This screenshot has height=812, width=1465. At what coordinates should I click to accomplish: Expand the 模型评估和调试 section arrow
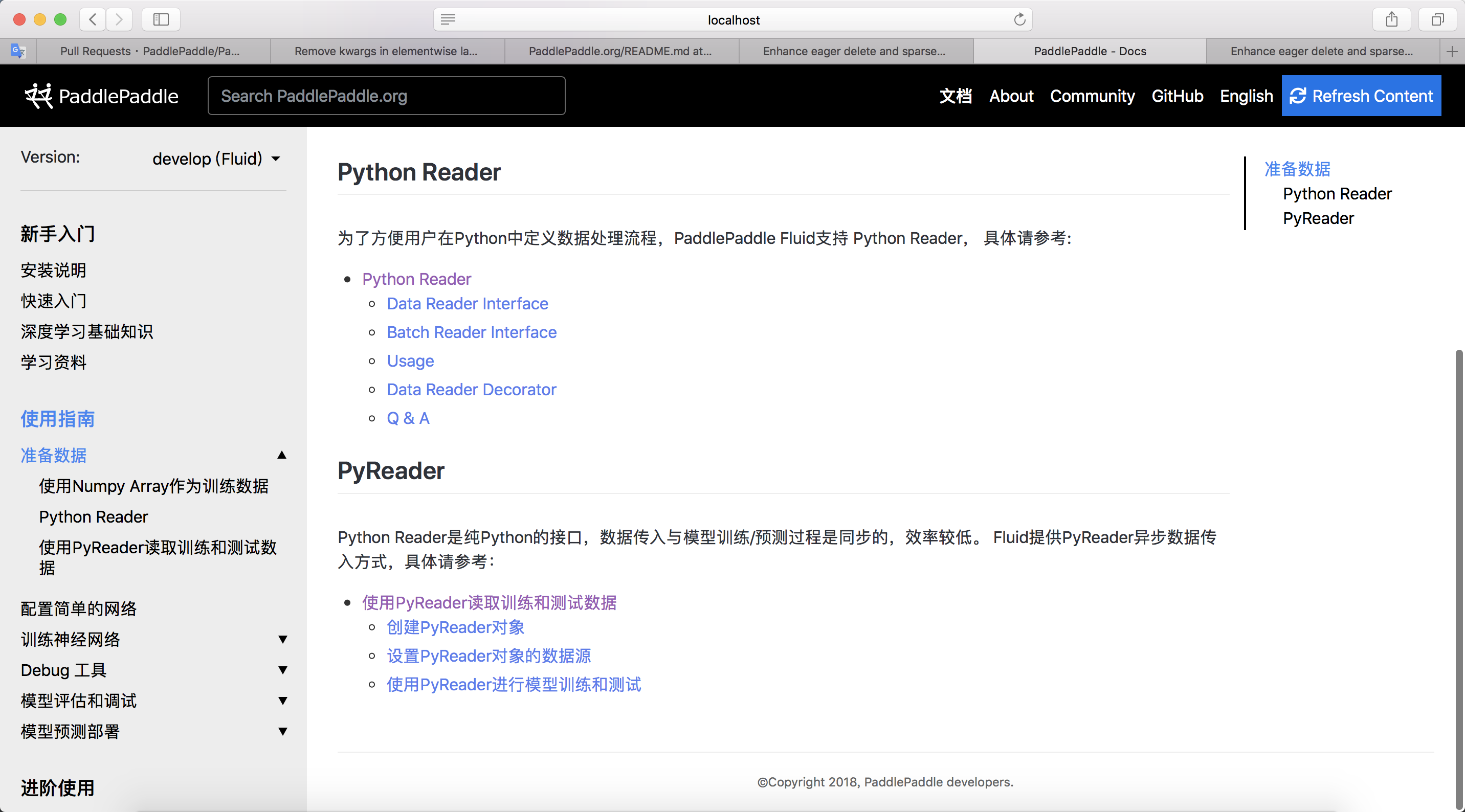coord(283,701)
